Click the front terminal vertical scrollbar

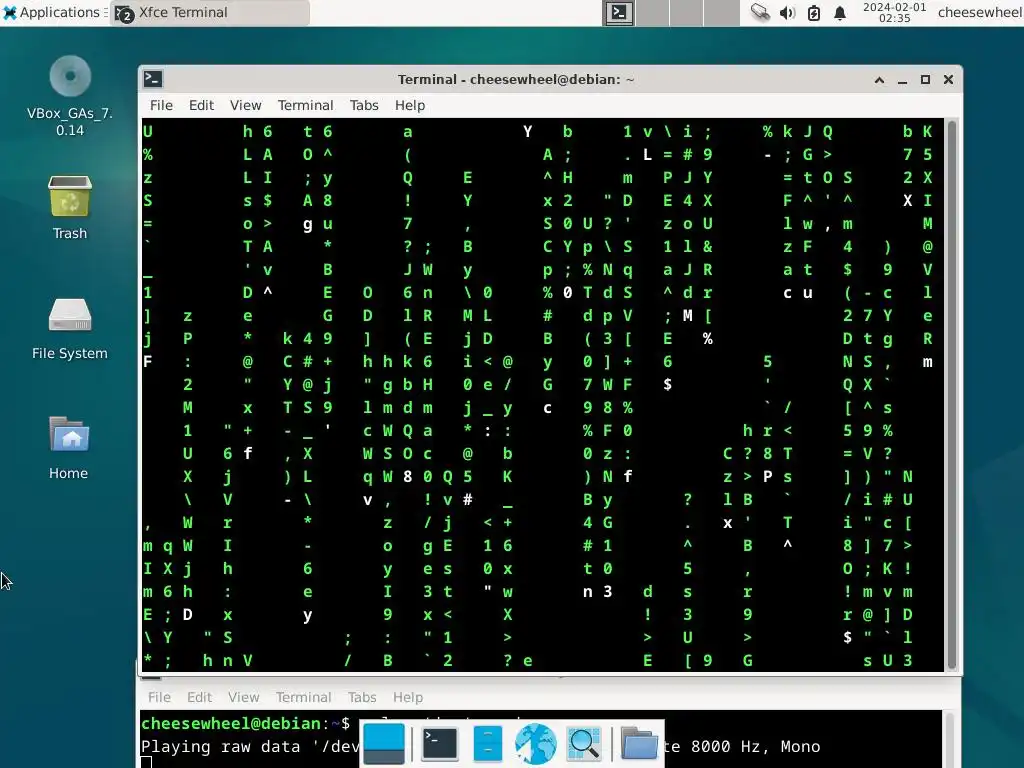(952, 394)
